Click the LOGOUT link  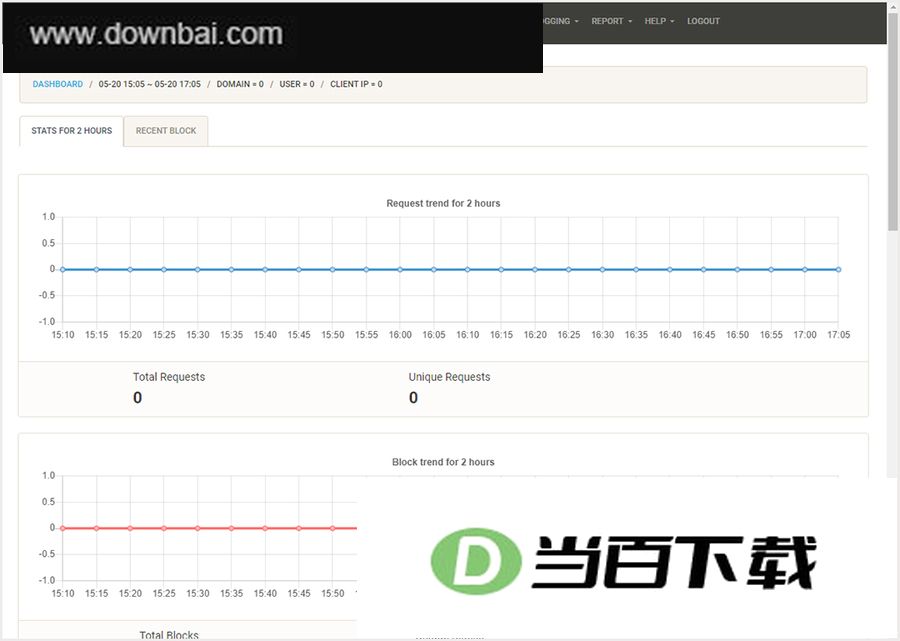703,21
